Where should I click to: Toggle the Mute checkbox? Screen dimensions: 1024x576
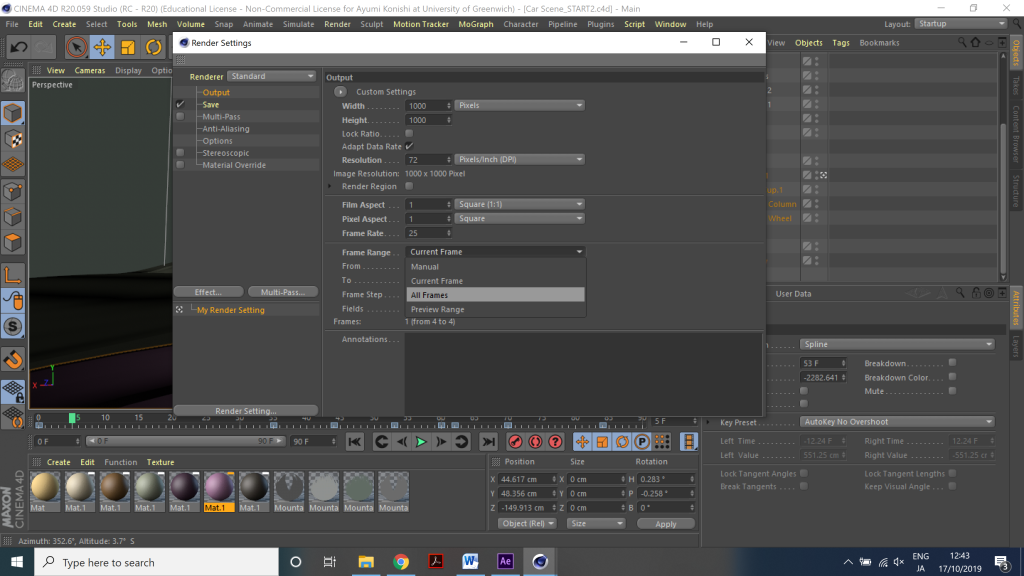(x=952, y=391)
